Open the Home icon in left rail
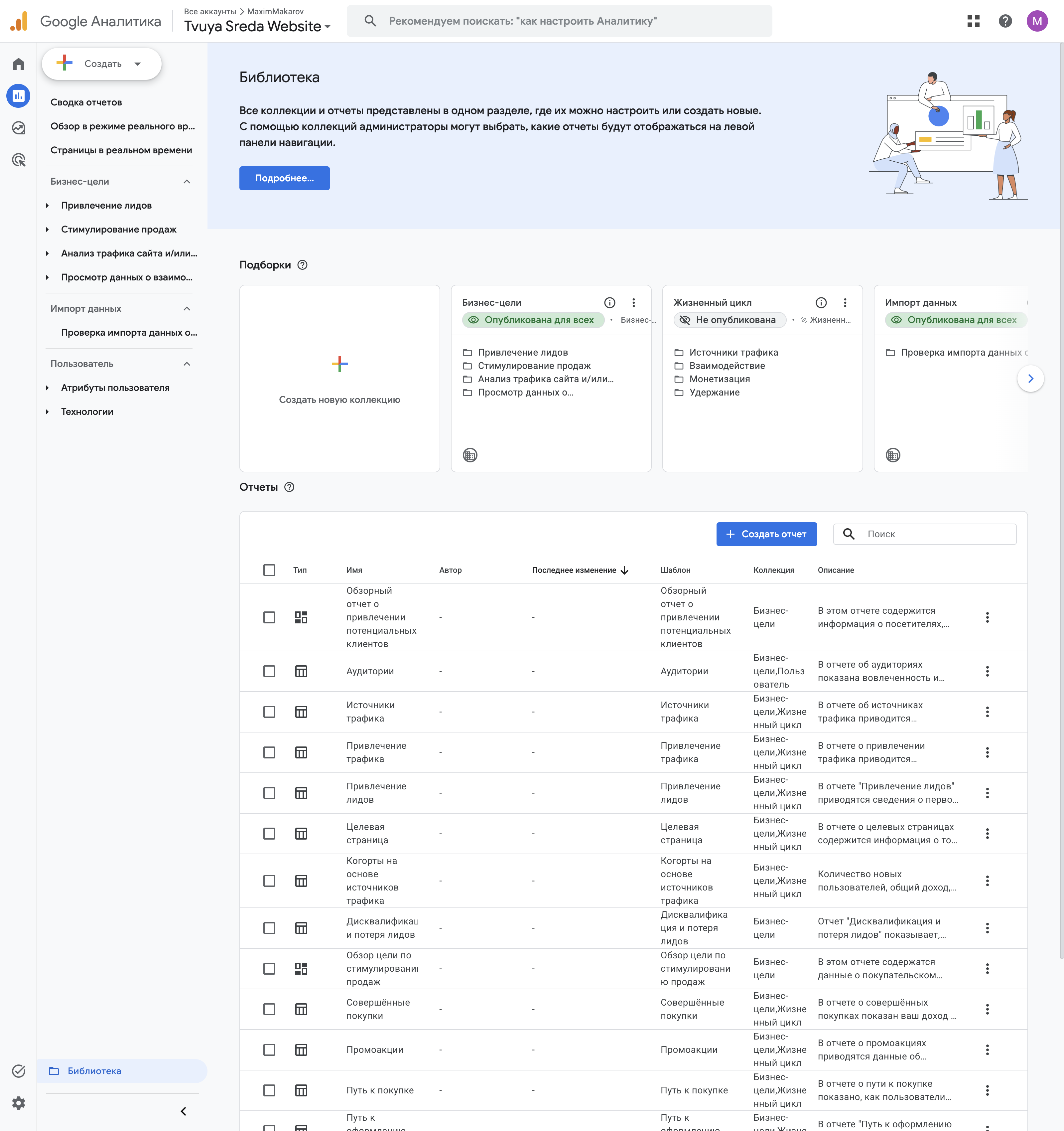This screenshot has width=1064, height=1131. click(x=19, y=64)
